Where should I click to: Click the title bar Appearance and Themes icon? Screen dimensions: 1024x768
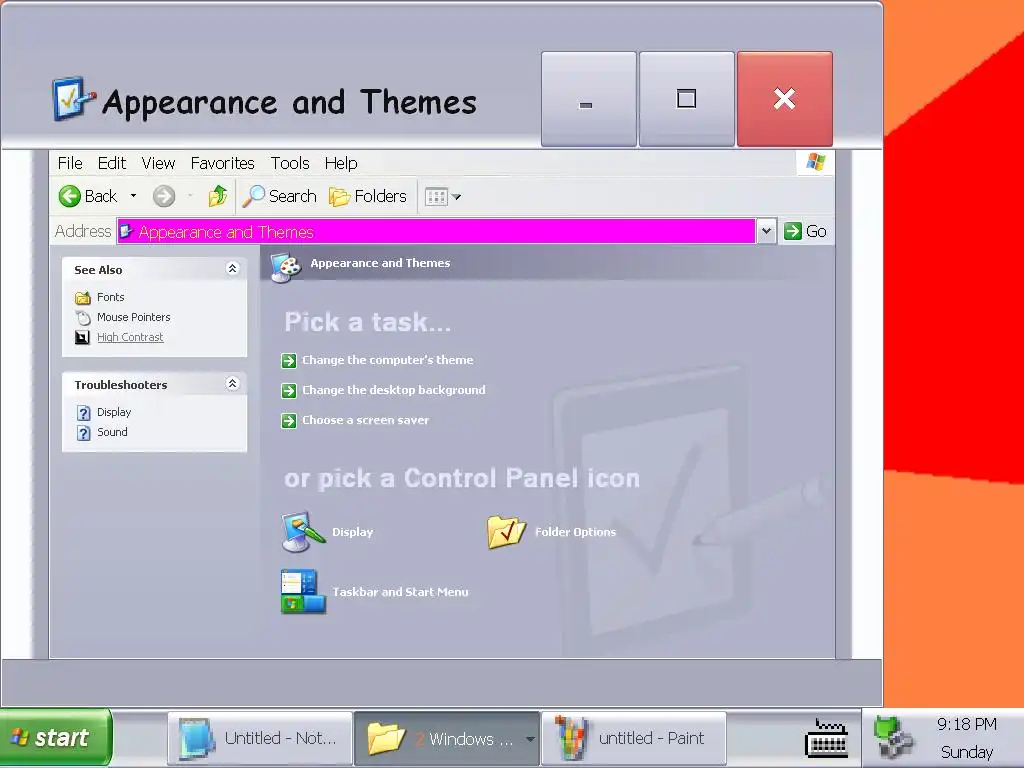pyautogui.click(x=73, y=99)
